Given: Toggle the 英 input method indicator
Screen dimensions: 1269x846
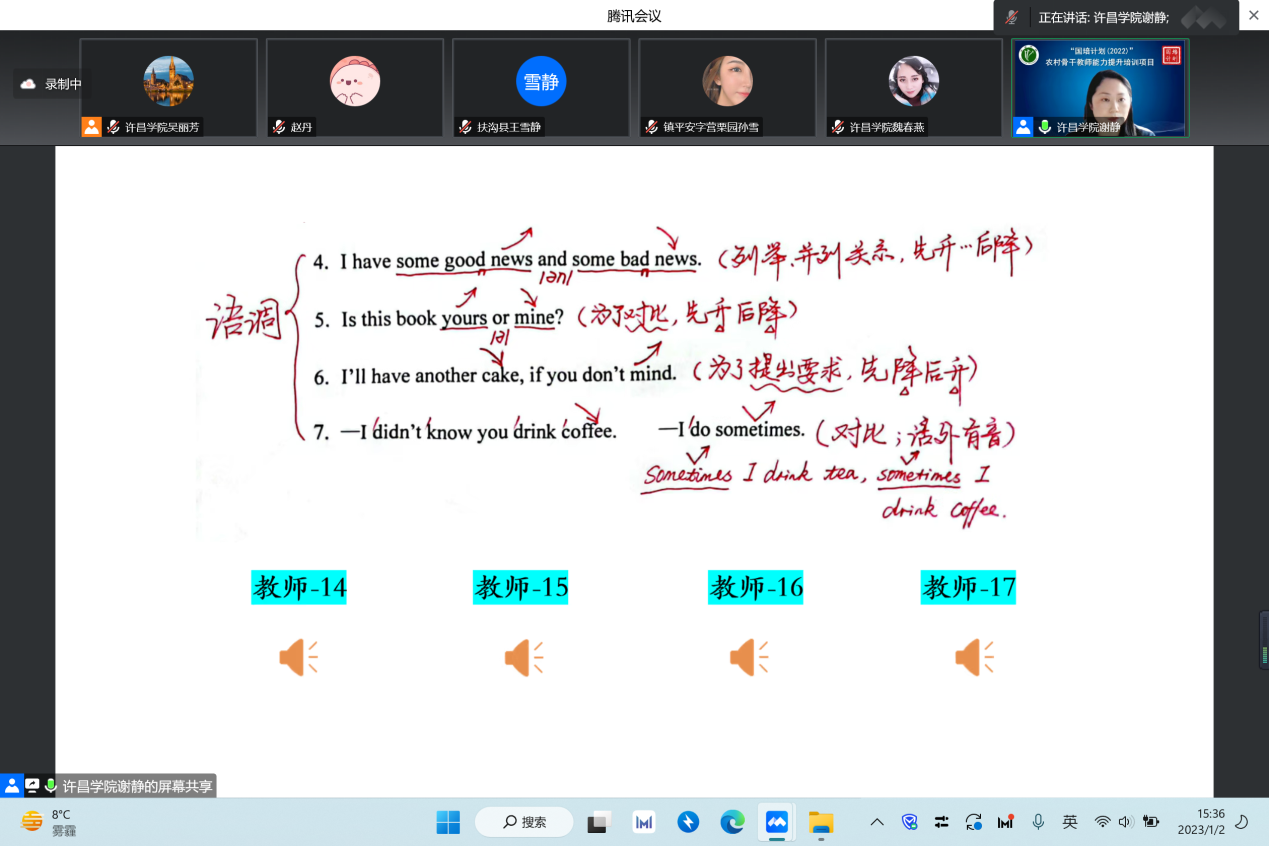Looking at the screenshot, I should [x=1070, y=822].
